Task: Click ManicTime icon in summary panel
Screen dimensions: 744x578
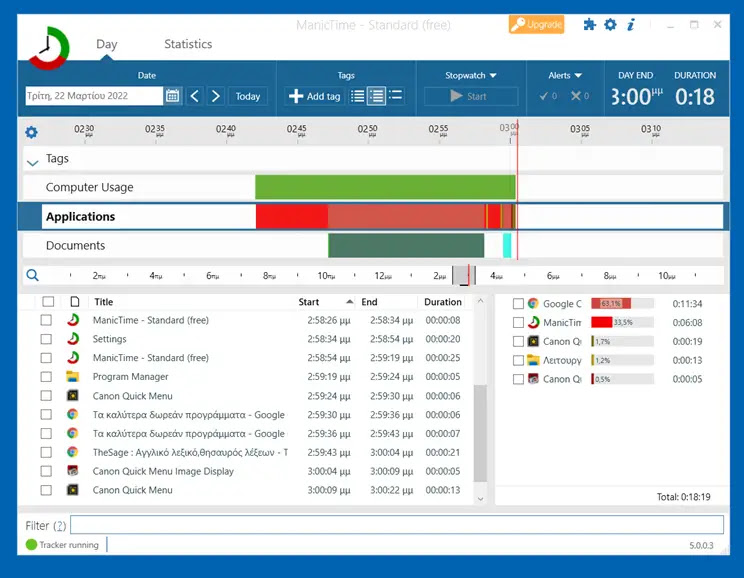Action: (533, 322)
